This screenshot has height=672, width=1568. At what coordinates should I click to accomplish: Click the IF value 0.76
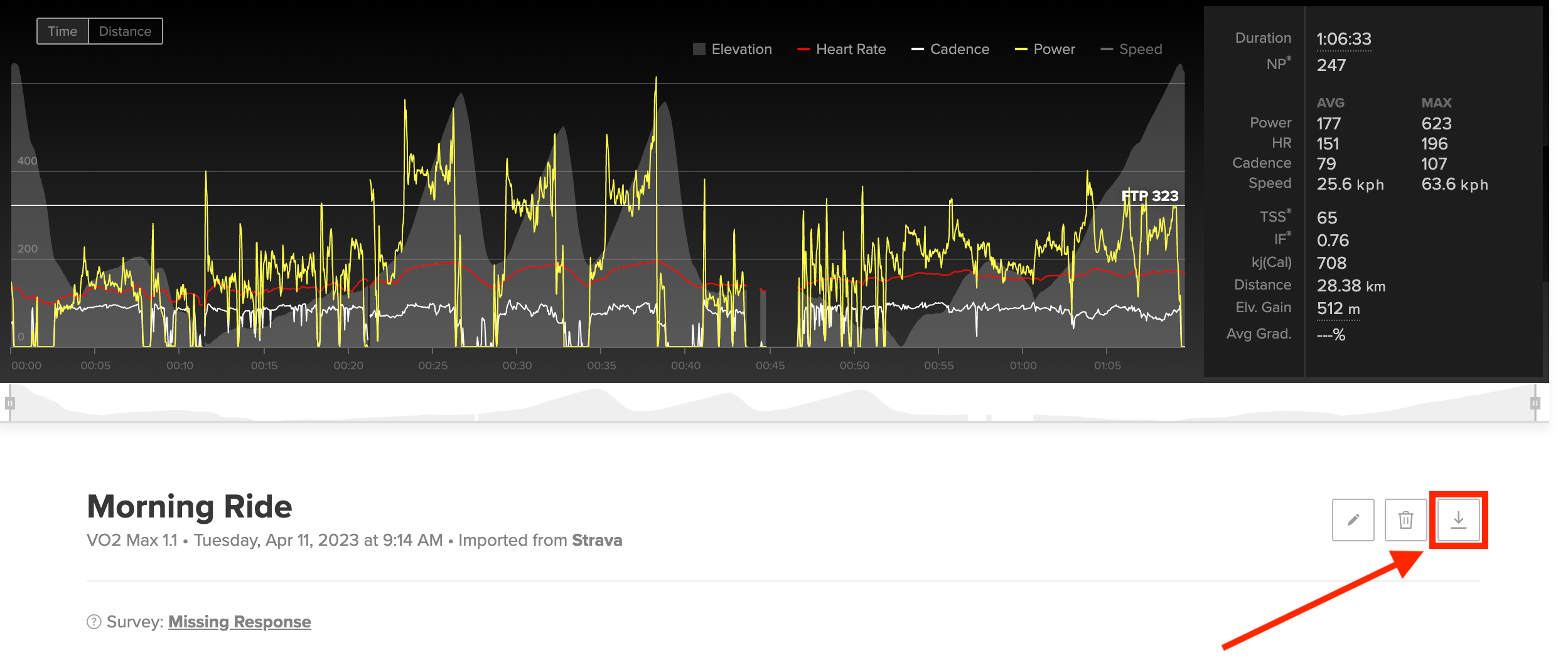pyautogui.click(x=1333, y=241)
